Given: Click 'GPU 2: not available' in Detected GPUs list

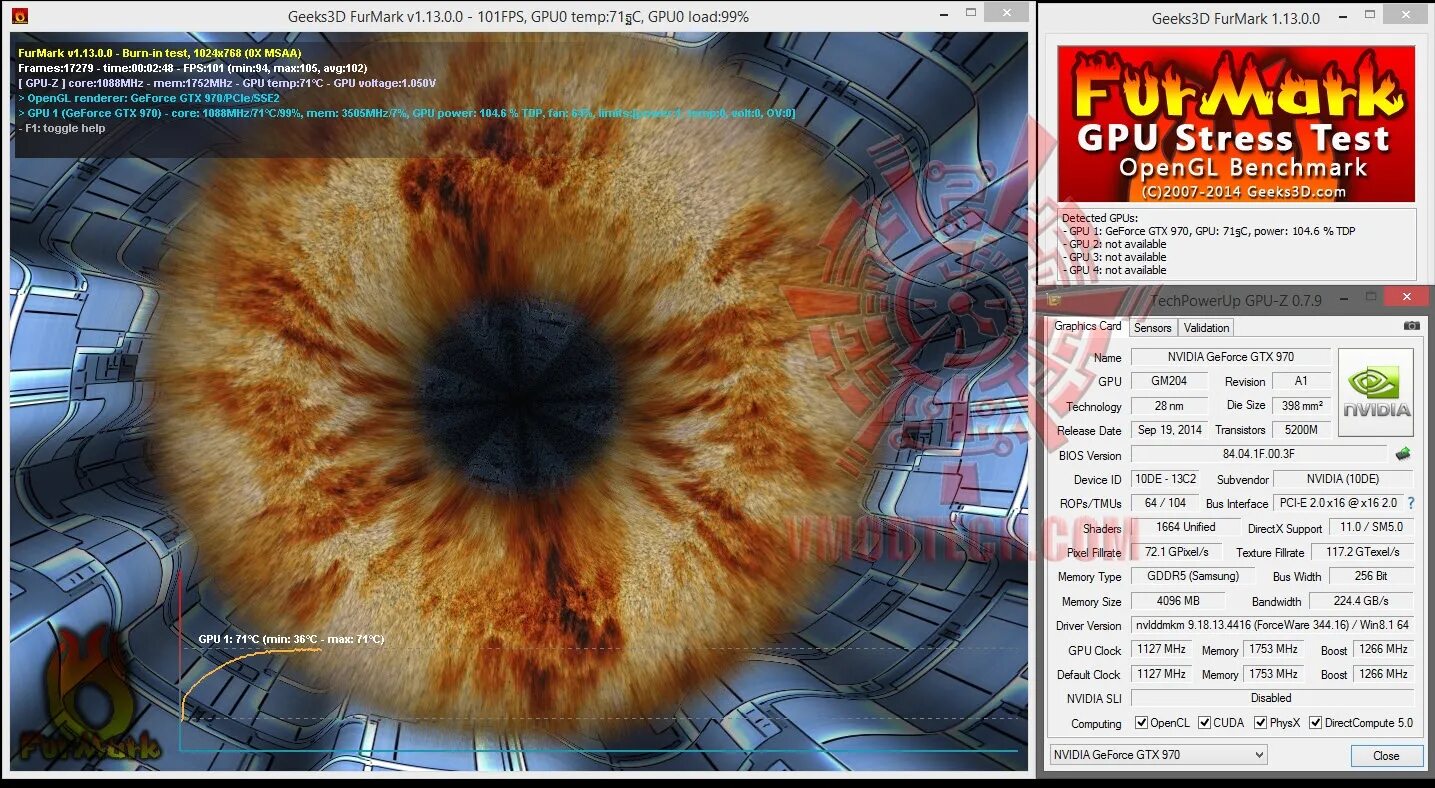Looking at the screenshot, I should pyautogui.click(x=1114, y=244).
